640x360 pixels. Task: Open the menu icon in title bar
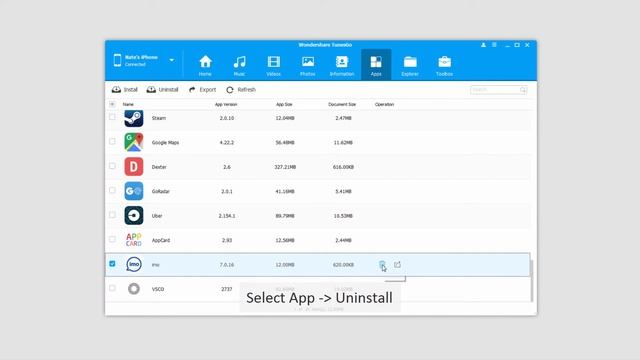coord(494,45)
